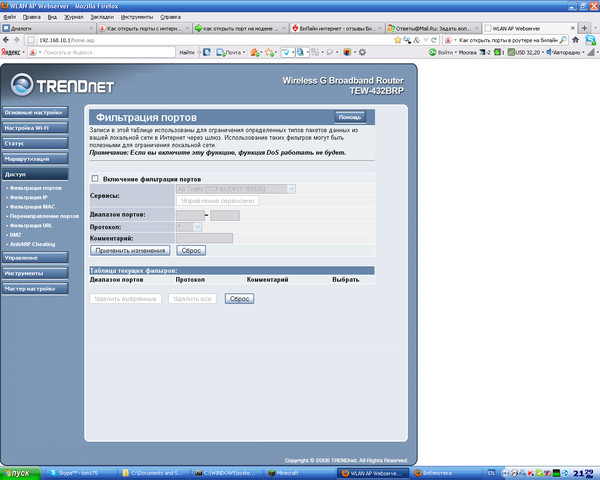The height and width of the screenshot is (480, 600).
Task: Open the Mail (Почта) toolbar button
Action: pos(232,51)
